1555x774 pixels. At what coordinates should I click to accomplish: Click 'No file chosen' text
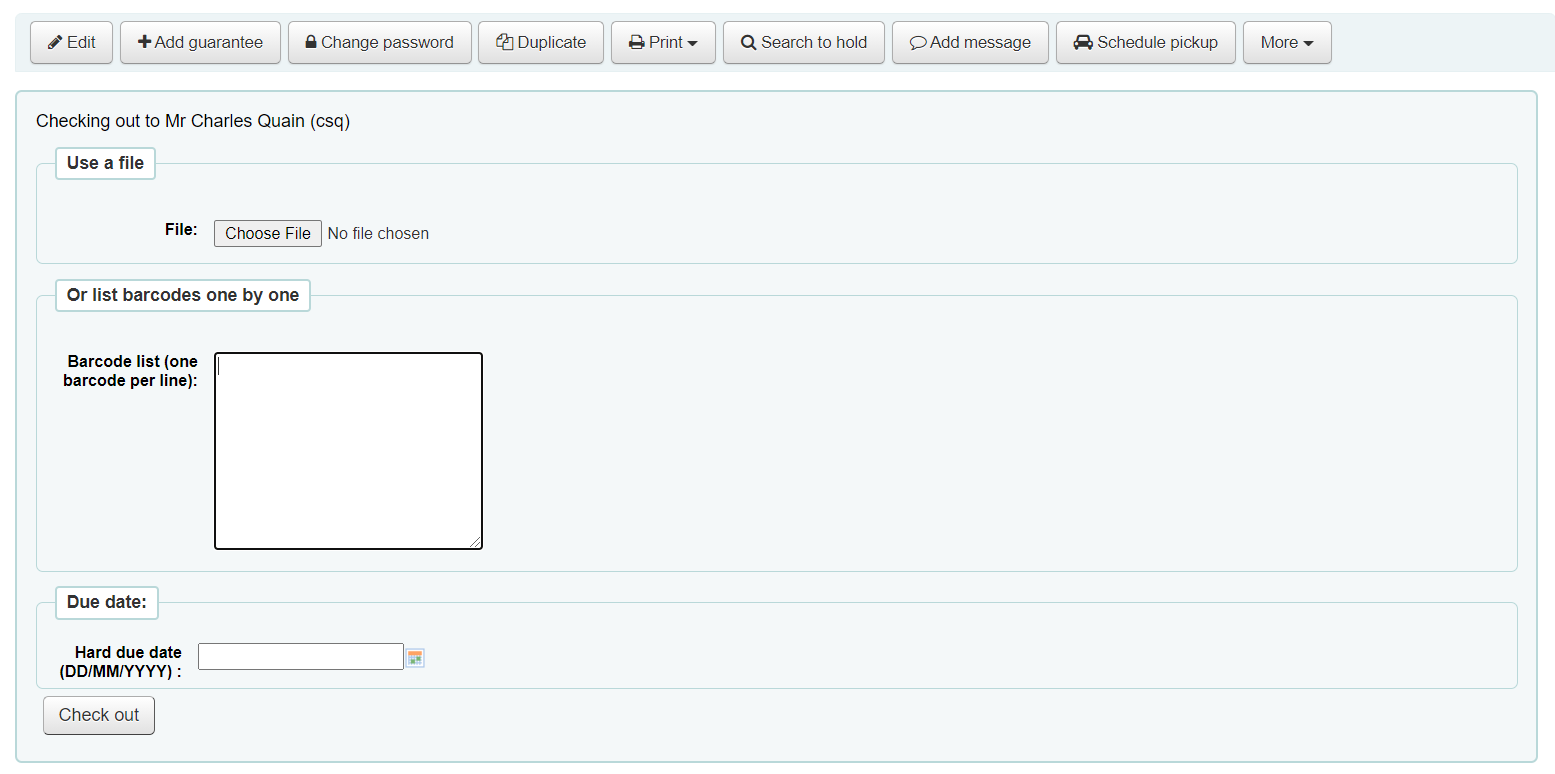tap(378, 233)
